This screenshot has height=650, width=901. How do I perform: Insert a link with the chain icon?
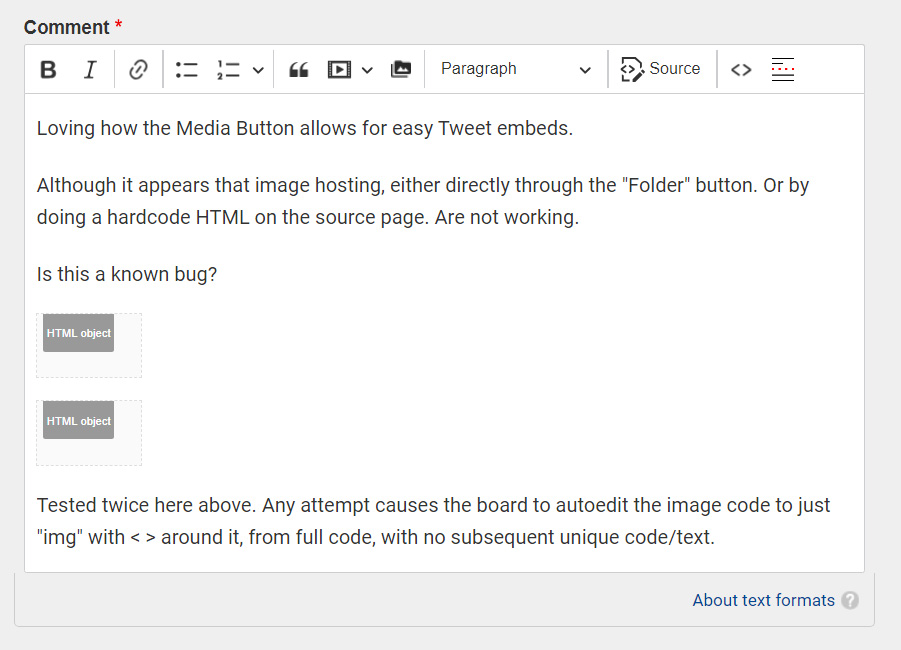click(138, 70)
